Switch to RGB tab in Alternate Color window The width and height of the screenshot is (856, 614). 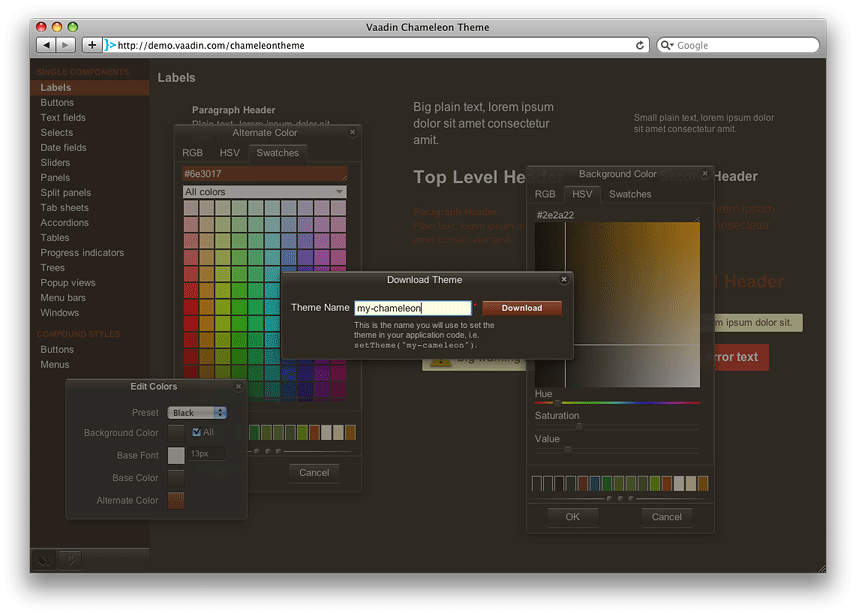[x=192, y=153]
